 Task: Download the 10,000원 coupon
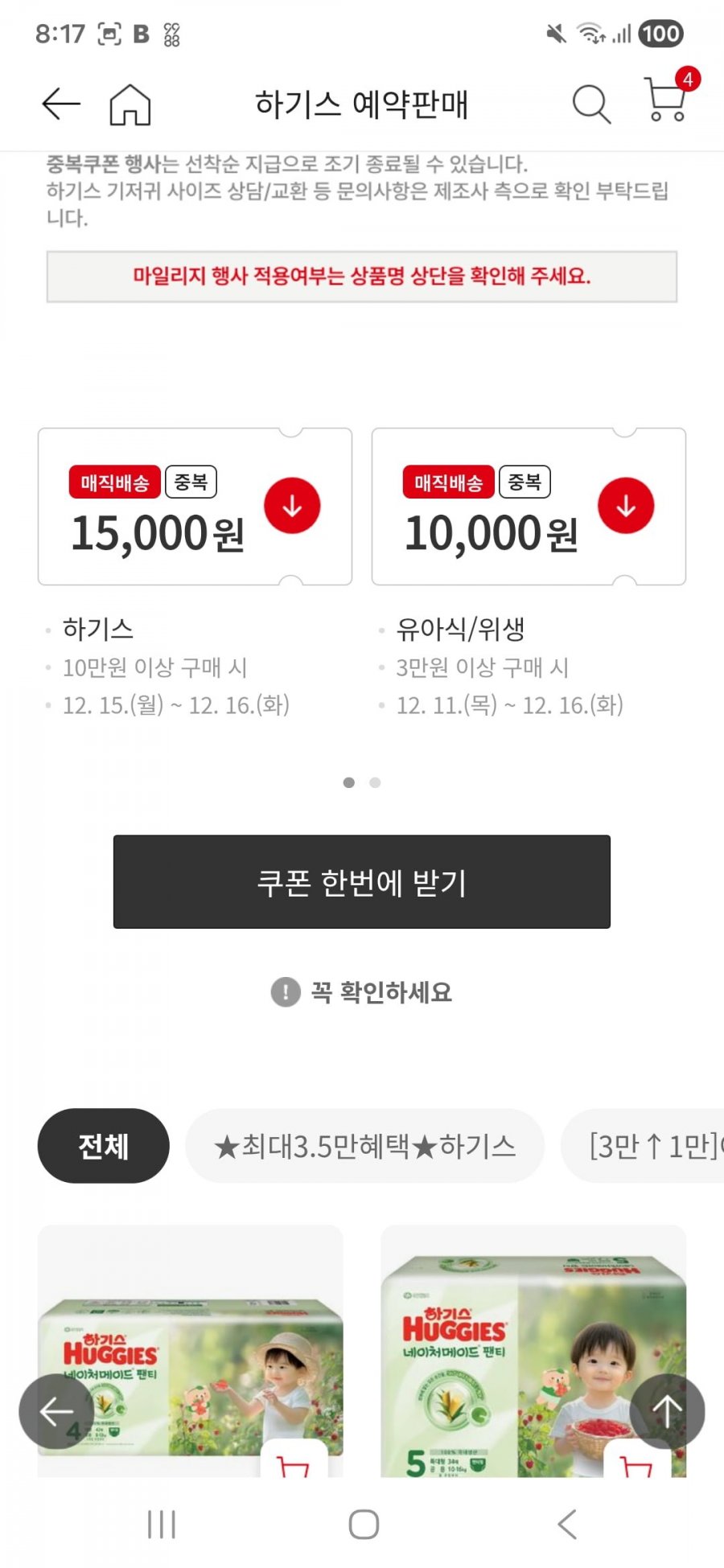pos(625,506)
